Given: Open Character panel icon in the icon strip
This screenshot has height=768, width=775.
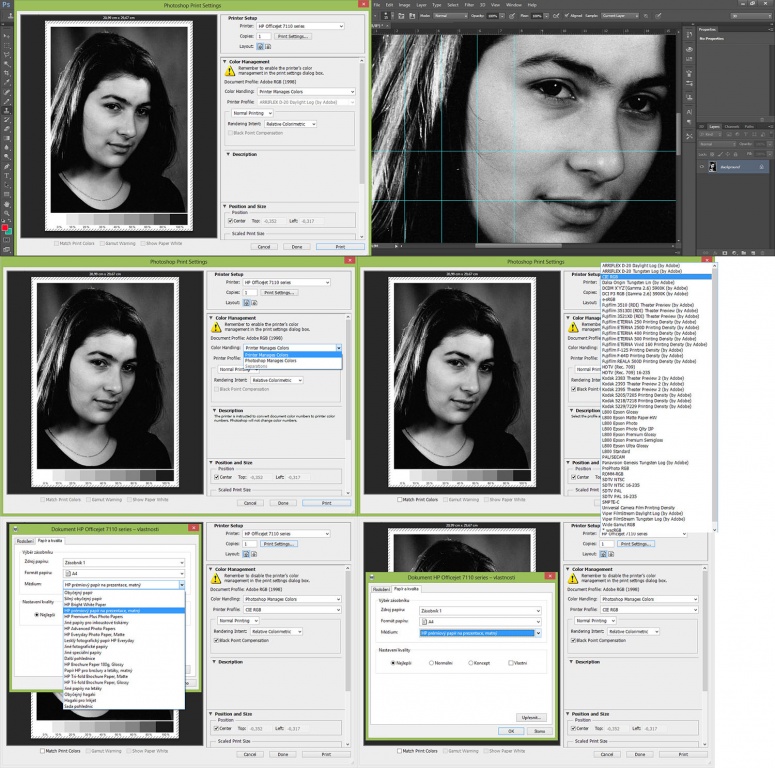Looking at the screenshot, I should [689, 111].
